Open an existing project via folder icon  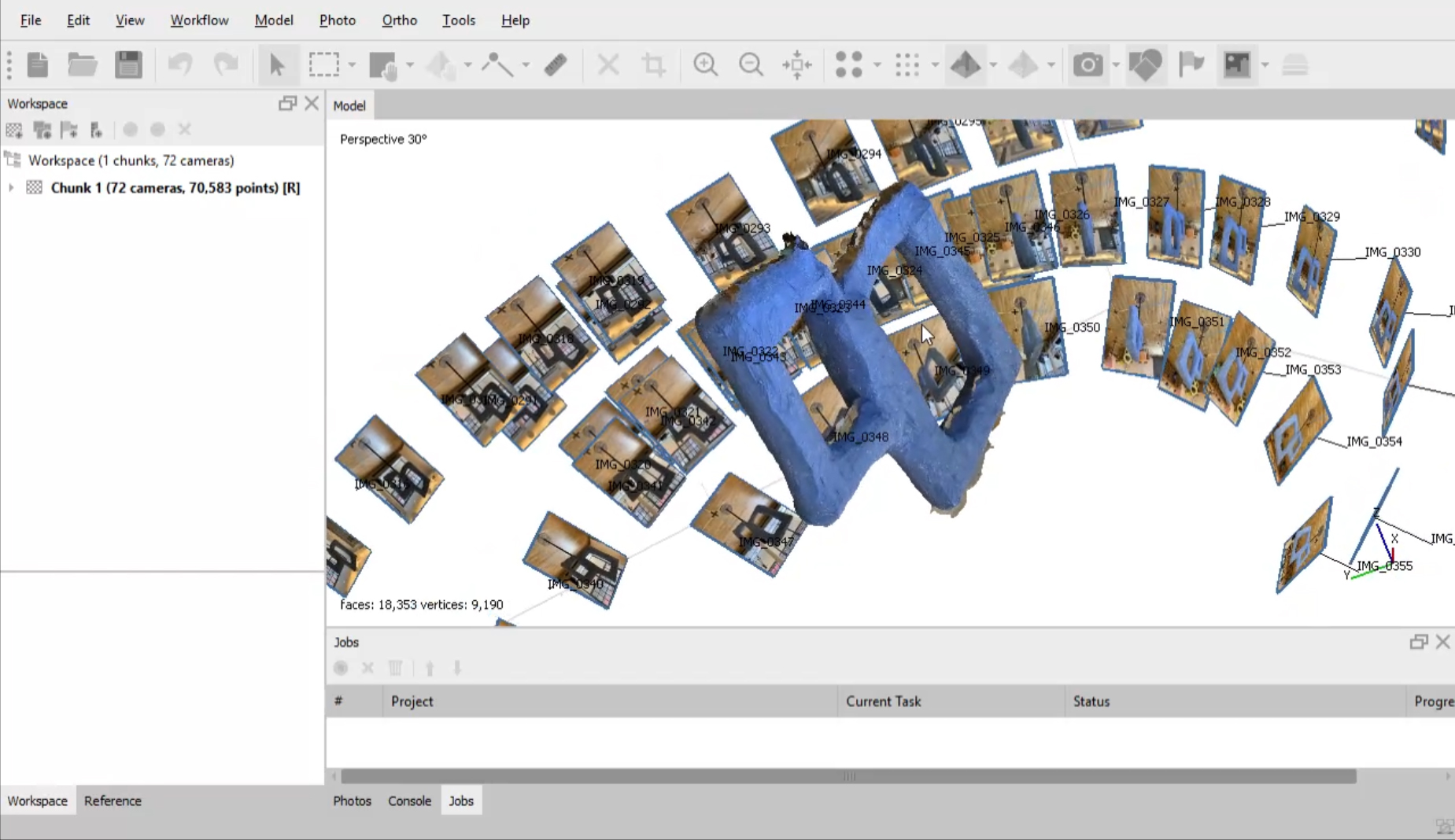[x=82, y=64]
